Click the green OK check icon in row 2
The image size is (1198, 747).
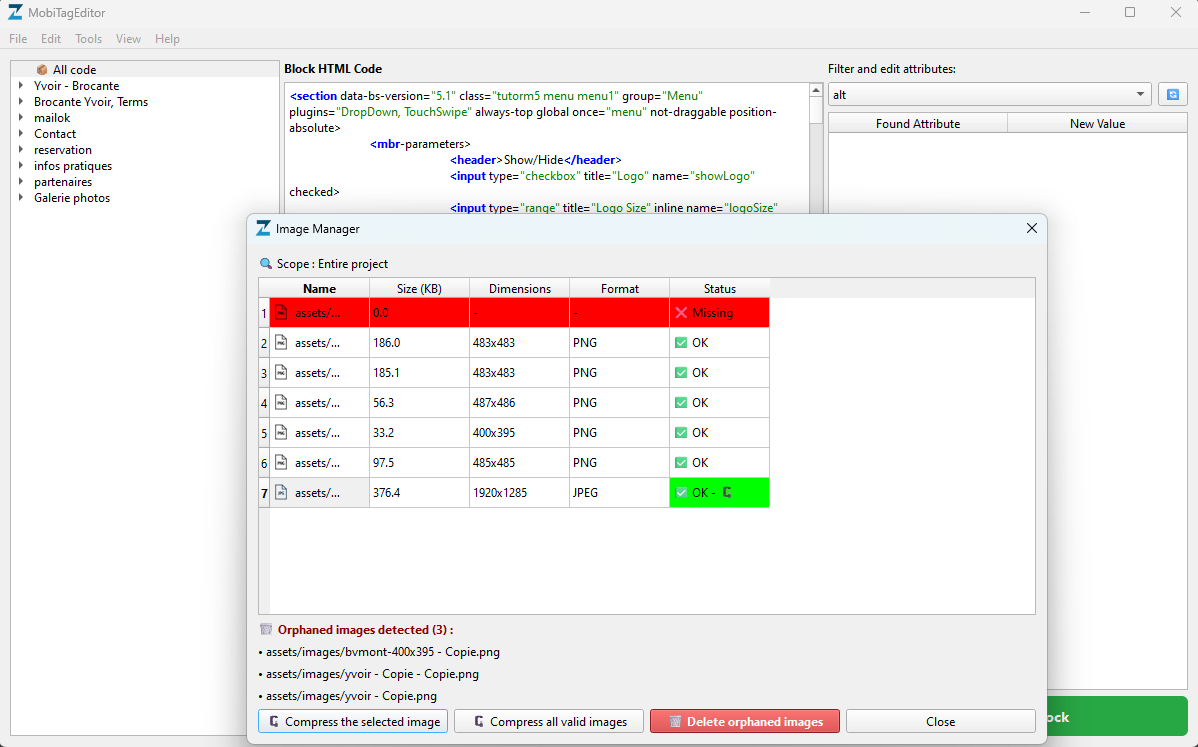point(681,343)
